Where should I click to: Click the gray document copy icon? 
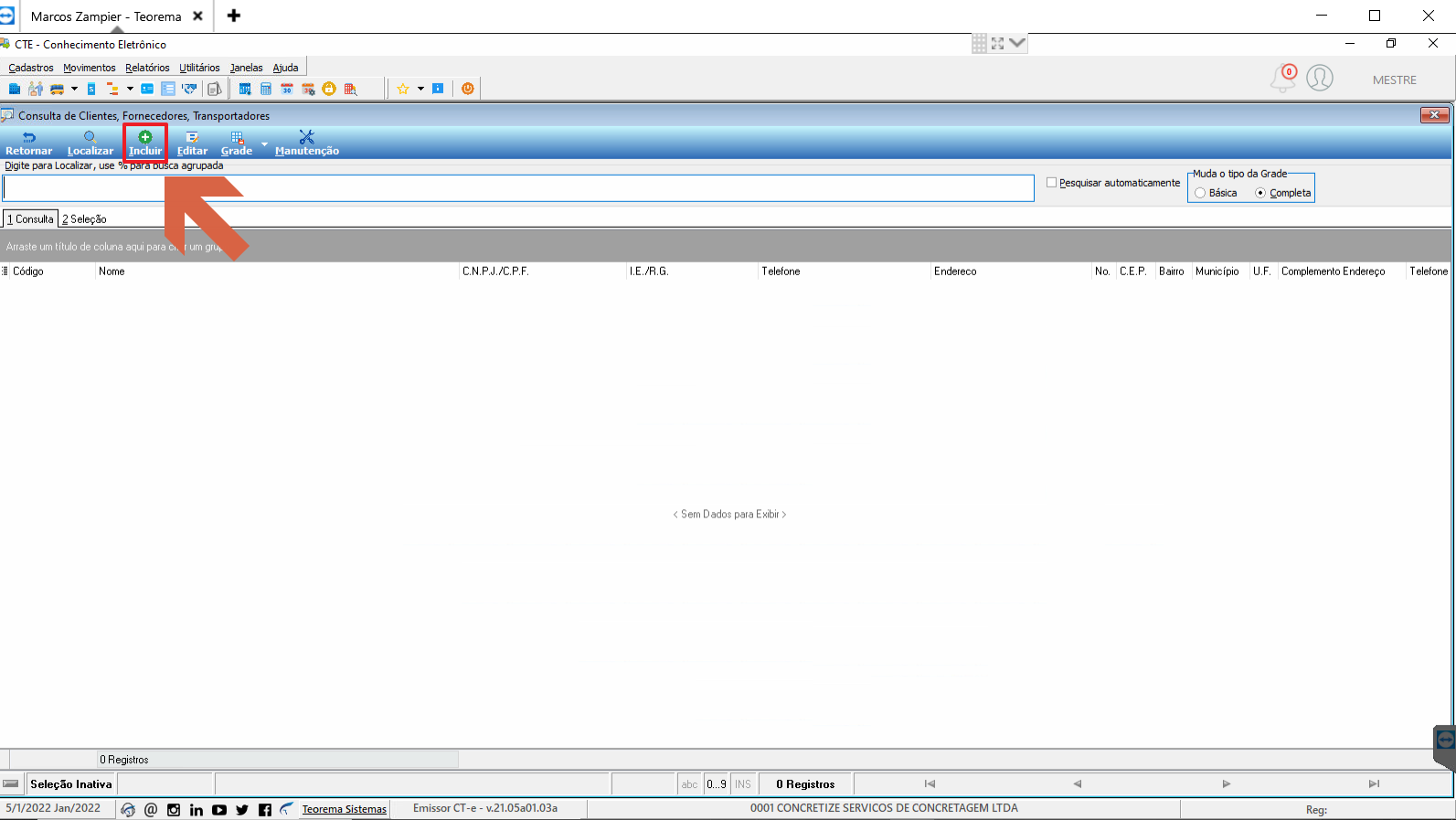[214, 89]
